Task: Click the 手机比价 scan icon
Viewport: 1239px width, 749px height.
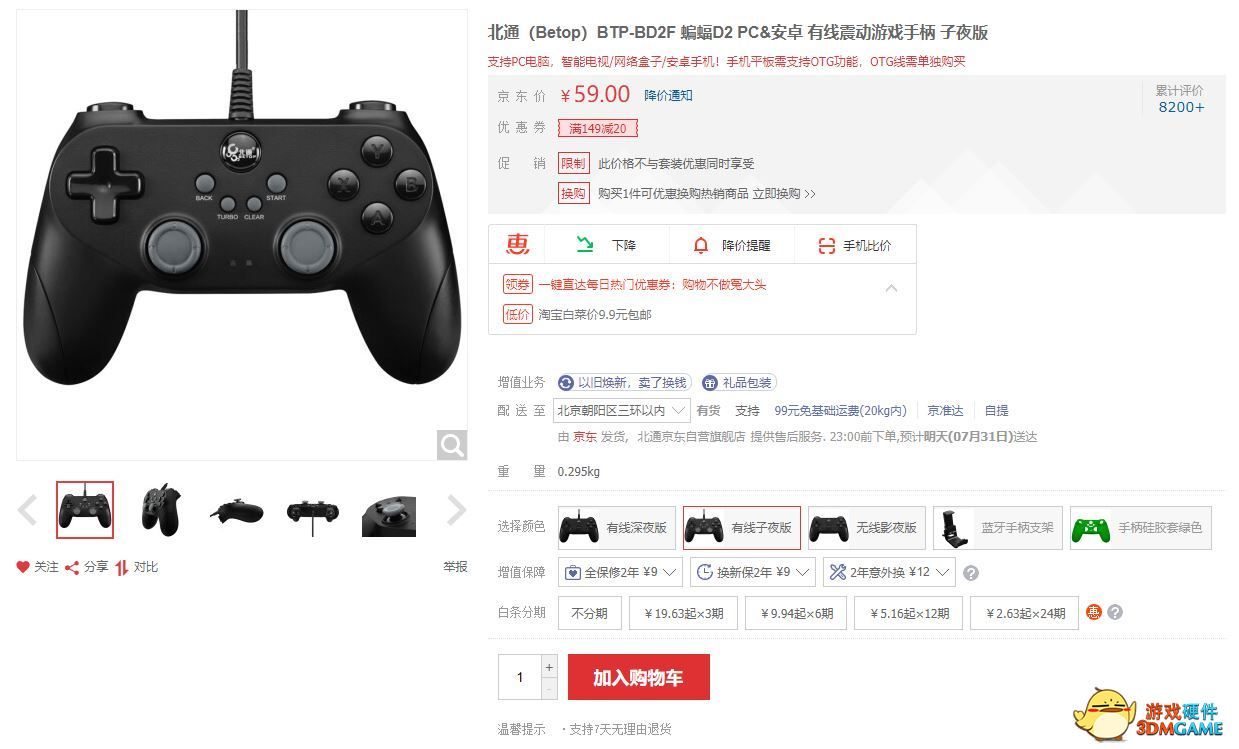Action: click(x=826, y=245)
